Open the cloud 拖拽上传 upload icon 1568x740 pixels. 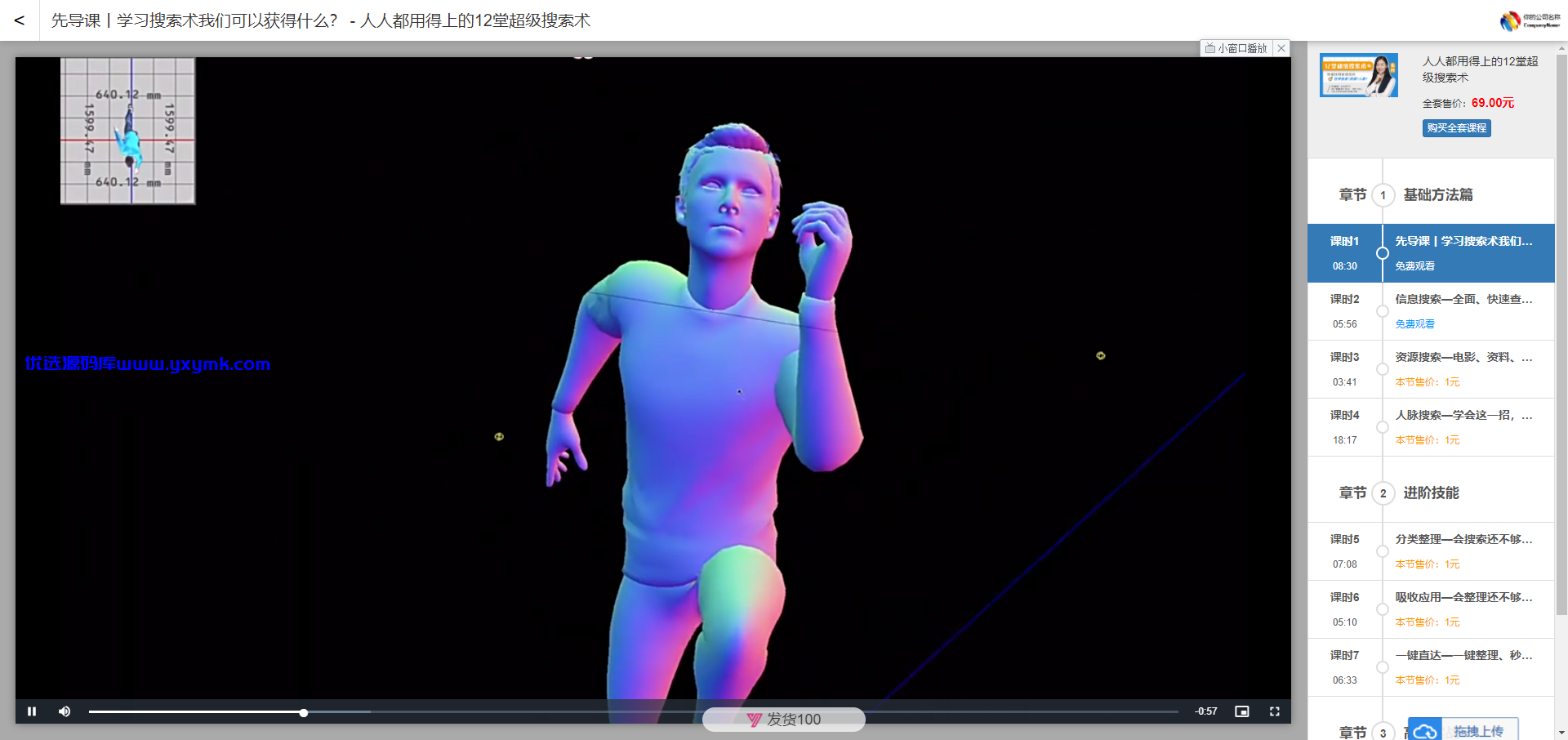click(1425, 731)
